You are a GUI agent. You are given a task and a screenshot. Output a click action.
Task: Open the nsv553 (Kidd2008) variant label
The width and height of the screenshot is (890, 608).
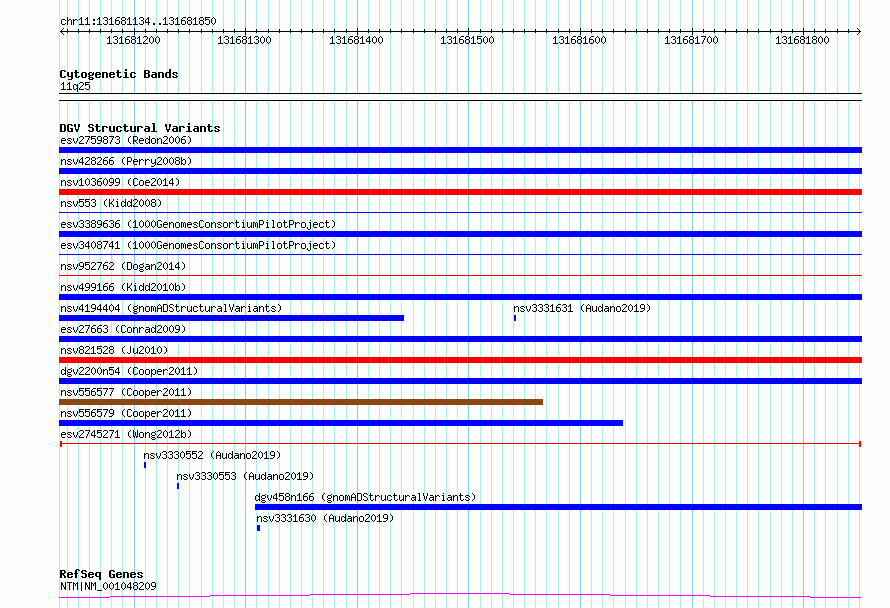(111, 203)
